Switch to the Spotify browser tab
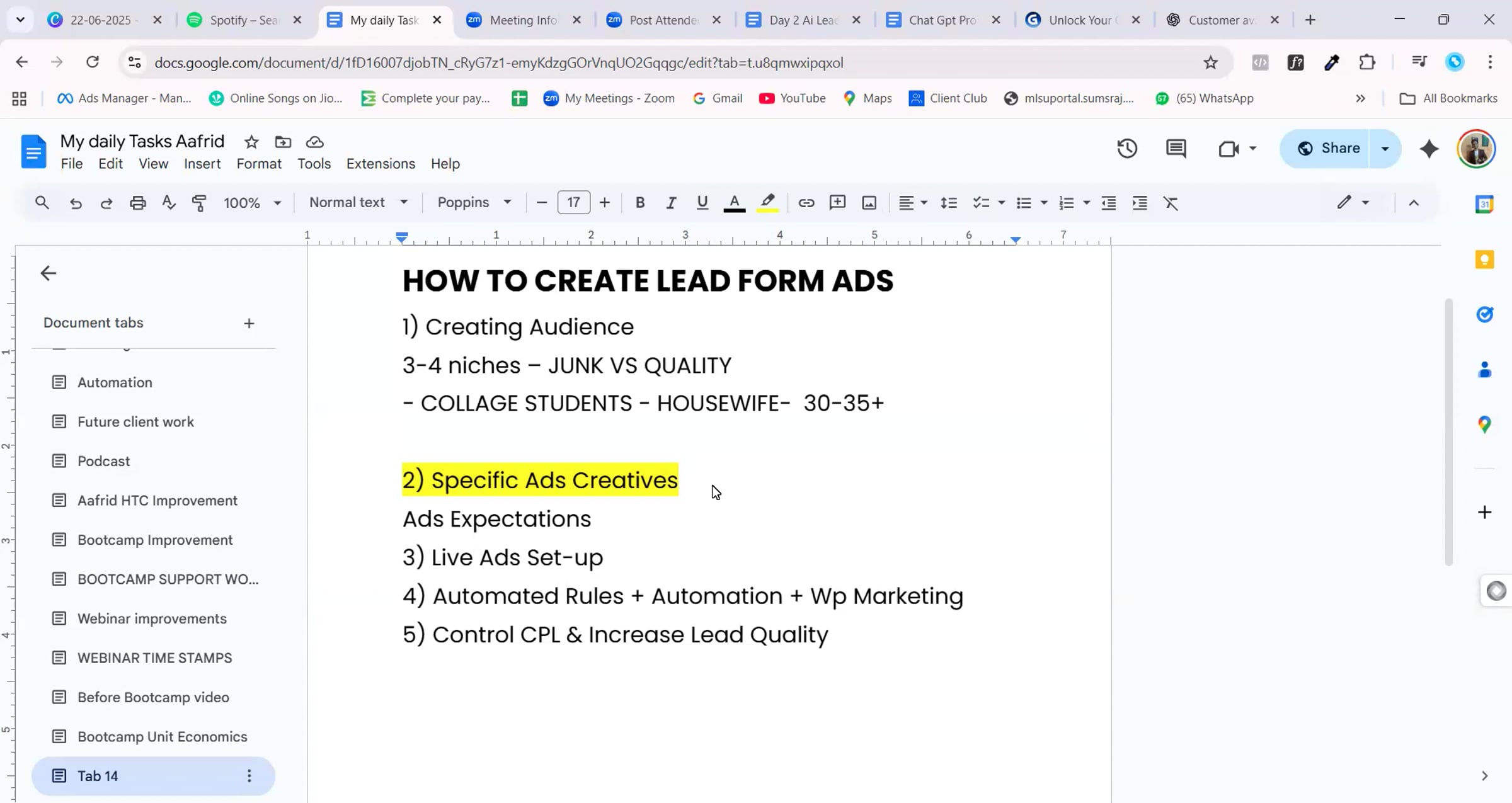This screenshot has height=803, width=1512. tap(244, 20)
